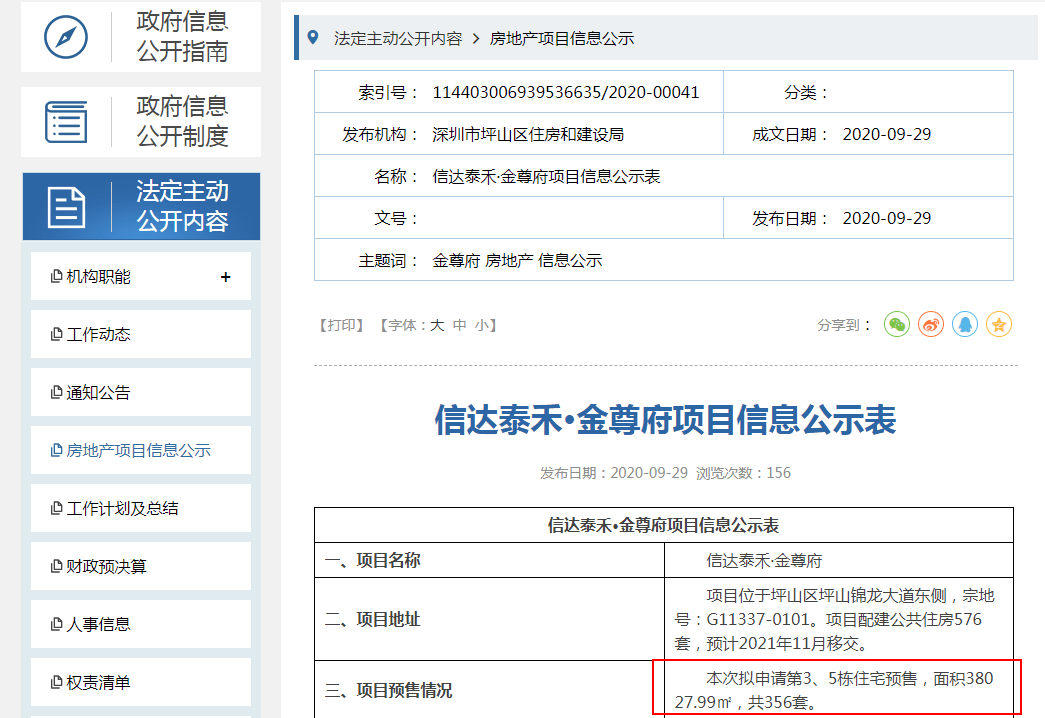Image resolution: width=1045 pixels, height=718 pixels.
Task: Share to Qzone star icon
Action: 999,325
